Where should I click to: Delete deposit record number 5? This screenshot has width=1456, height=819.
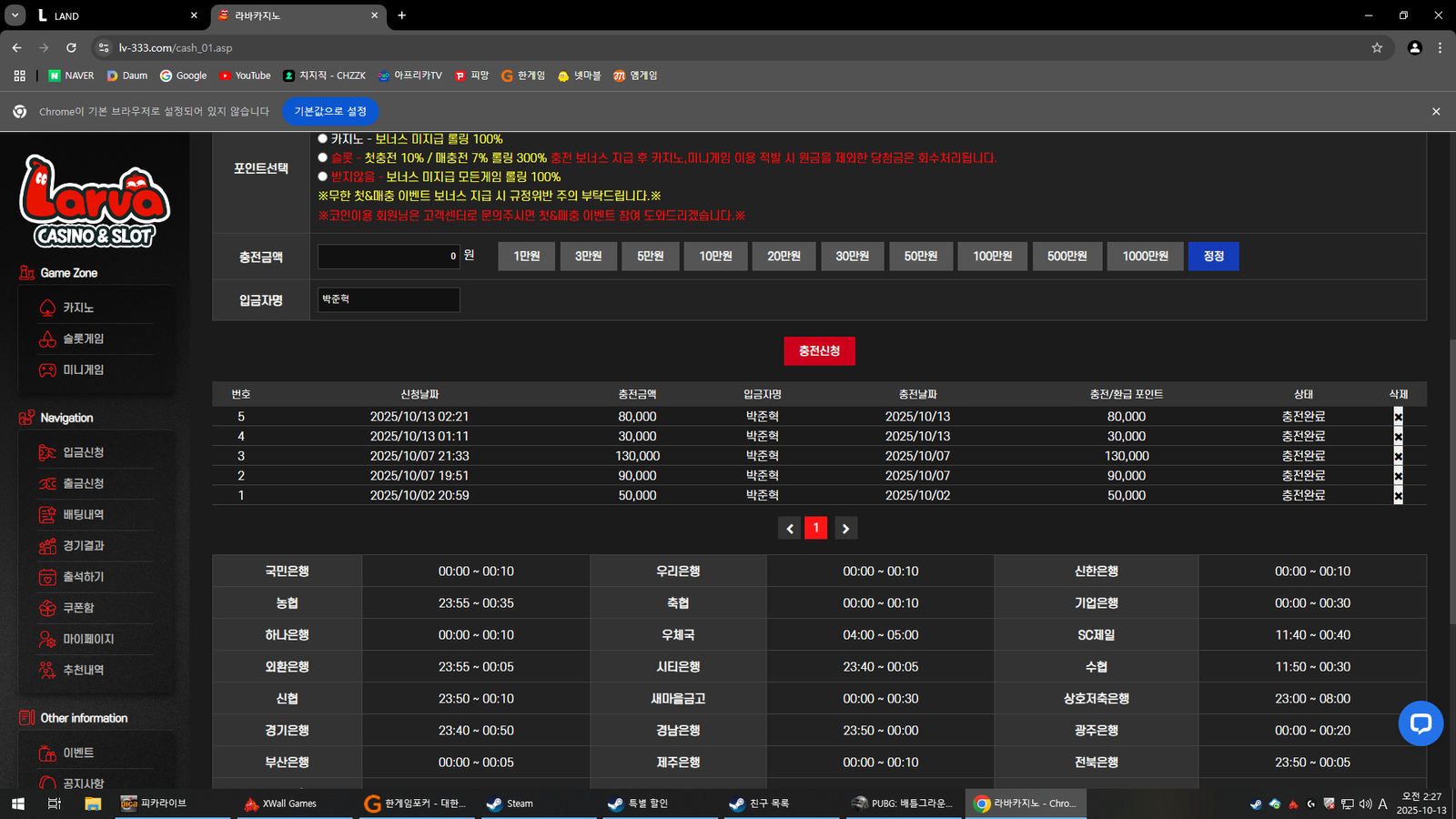click(x=1398, y=417)
